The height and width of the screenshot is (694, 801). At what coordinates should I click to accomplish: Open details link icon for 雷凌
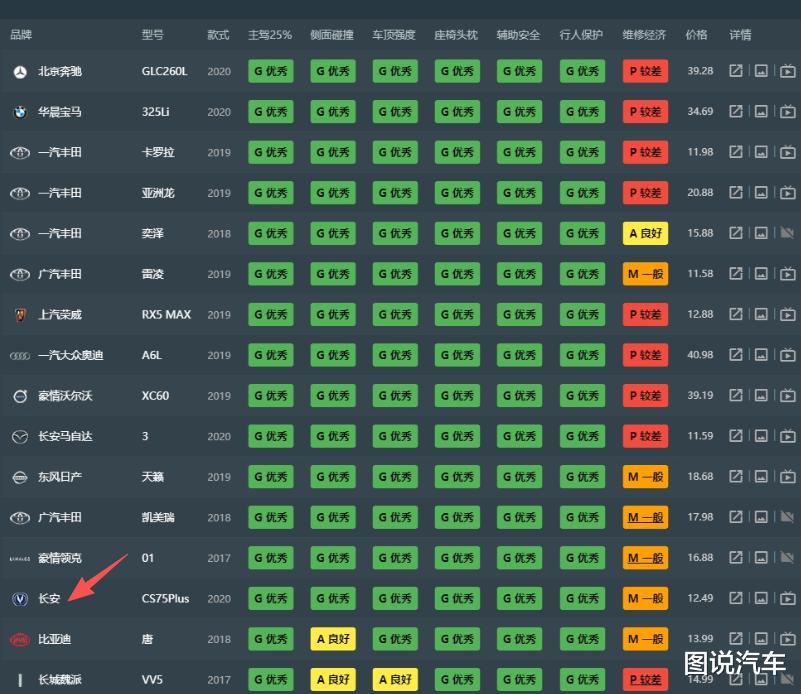[x=736, y=274]
